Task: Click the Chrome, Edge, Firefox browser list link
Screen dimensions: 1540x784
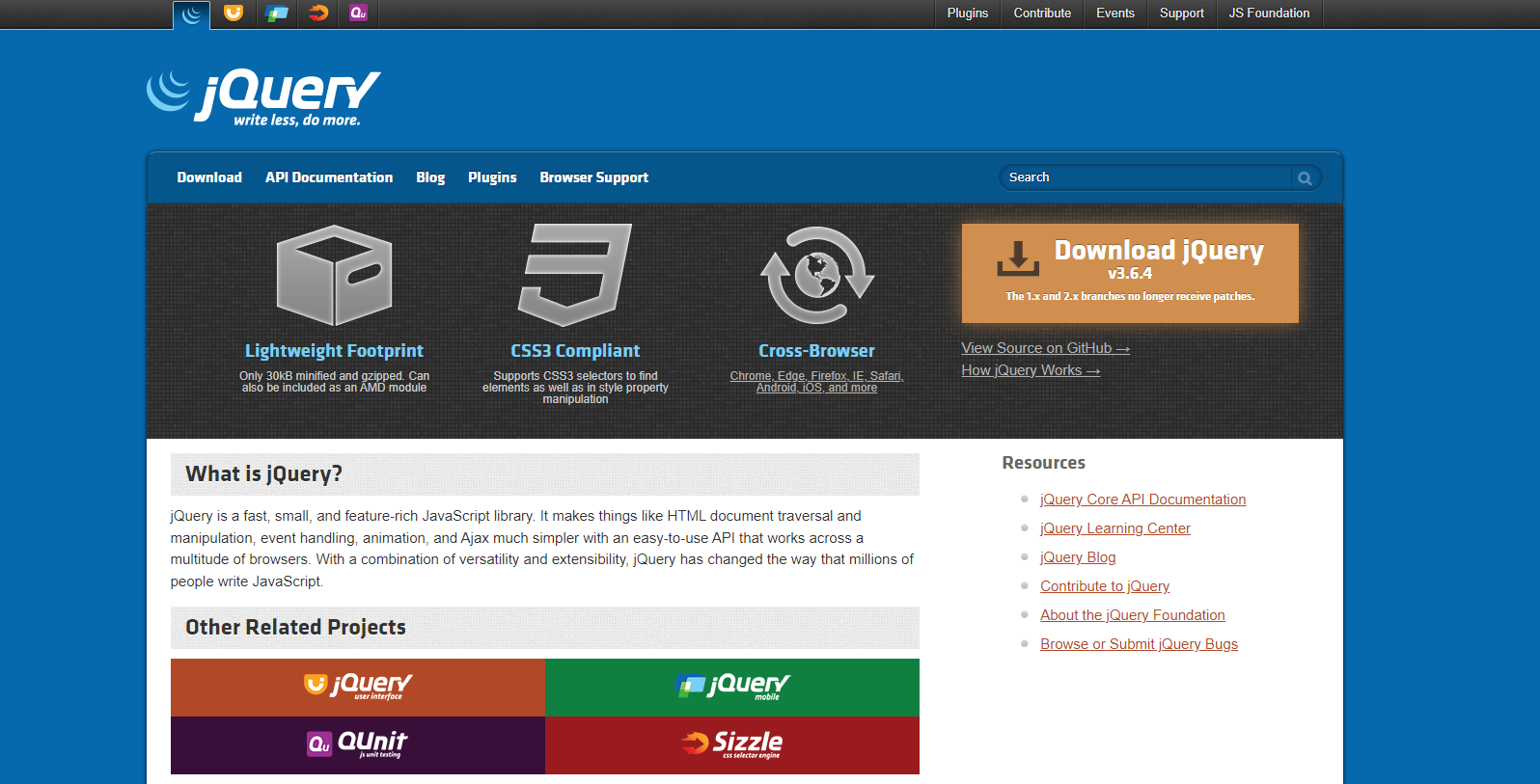Action: click(x=816, y=382)
